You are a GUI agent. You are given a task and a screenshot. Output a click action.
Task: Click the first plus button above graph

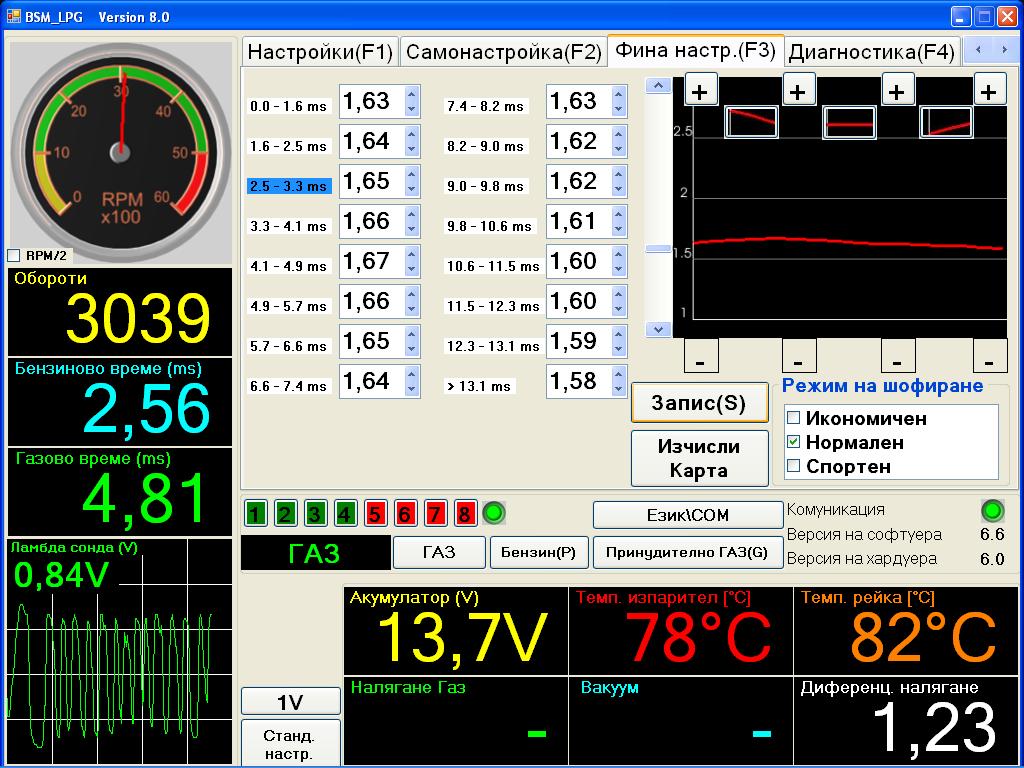[700, 91]
